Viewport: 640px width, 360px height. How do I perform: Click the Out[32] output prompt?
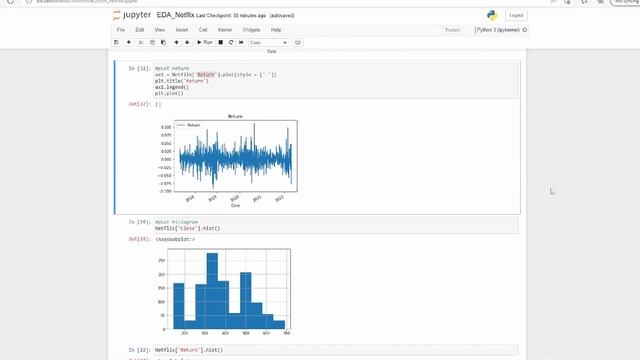point(140,104)
